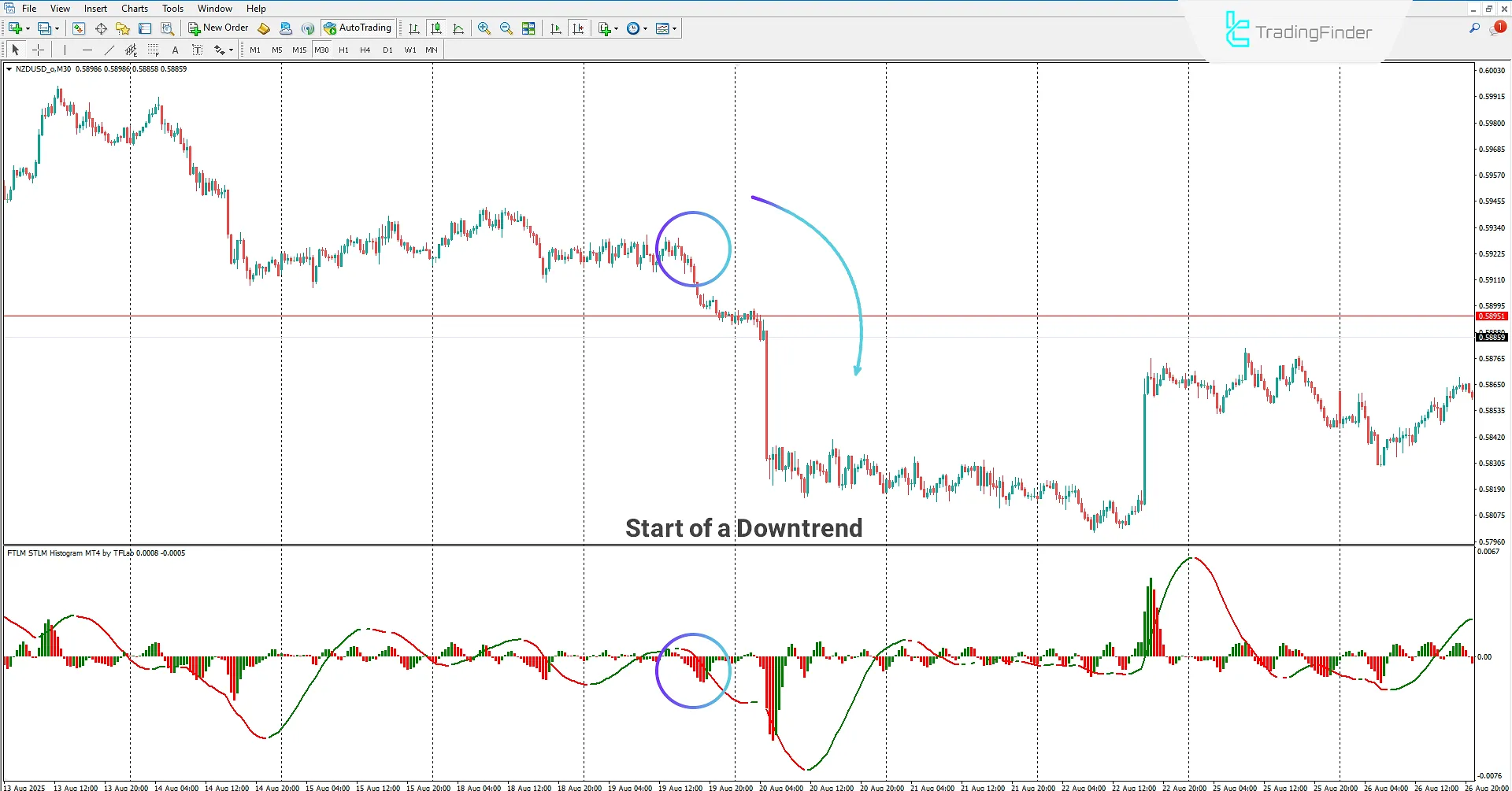This screenshot has height=791, width=1512.
Task: Open the Market Watch window
Action: coord(78,28)
